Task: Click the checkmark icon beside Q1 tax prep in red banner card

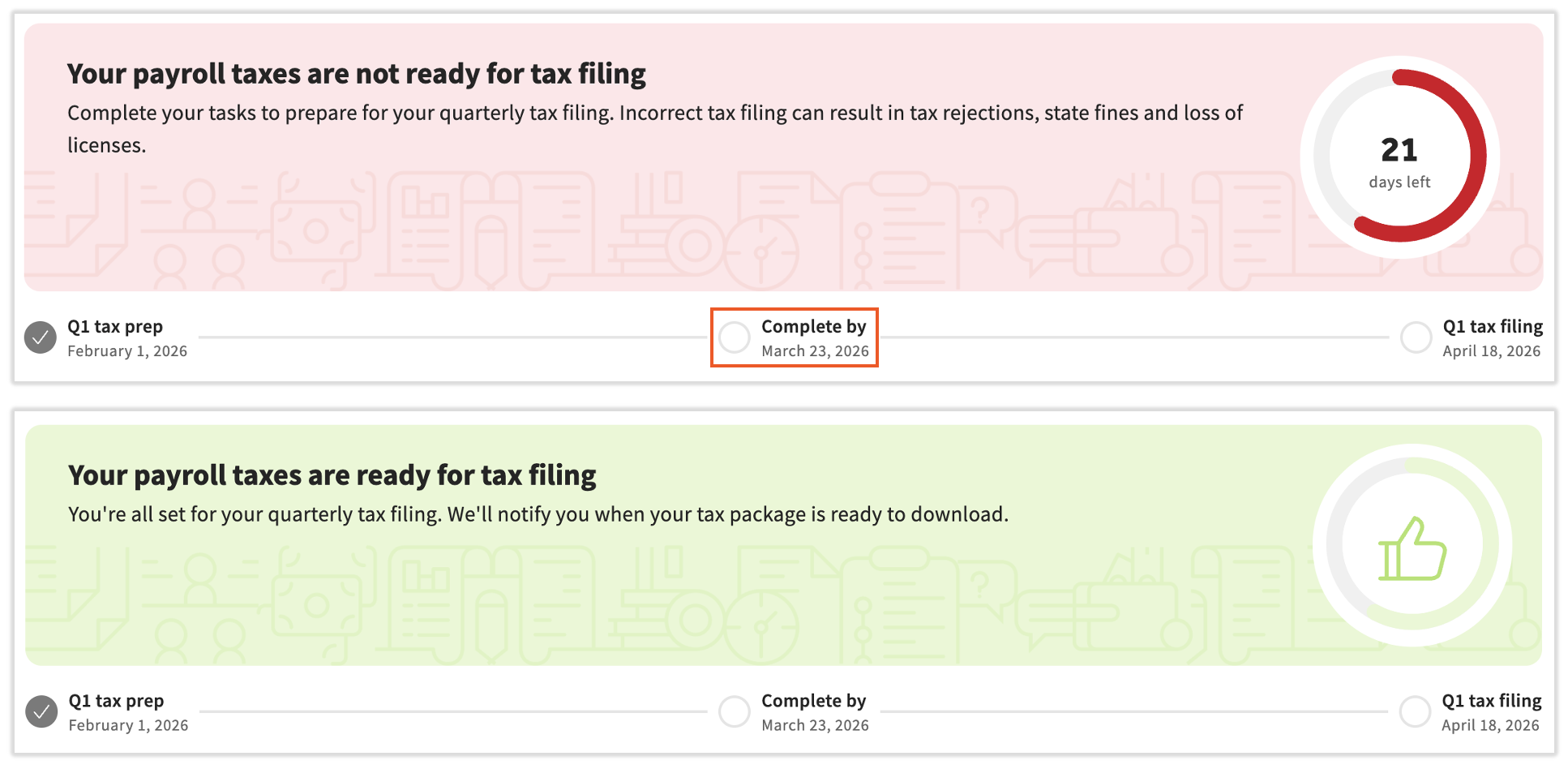Action: (41, 337)
